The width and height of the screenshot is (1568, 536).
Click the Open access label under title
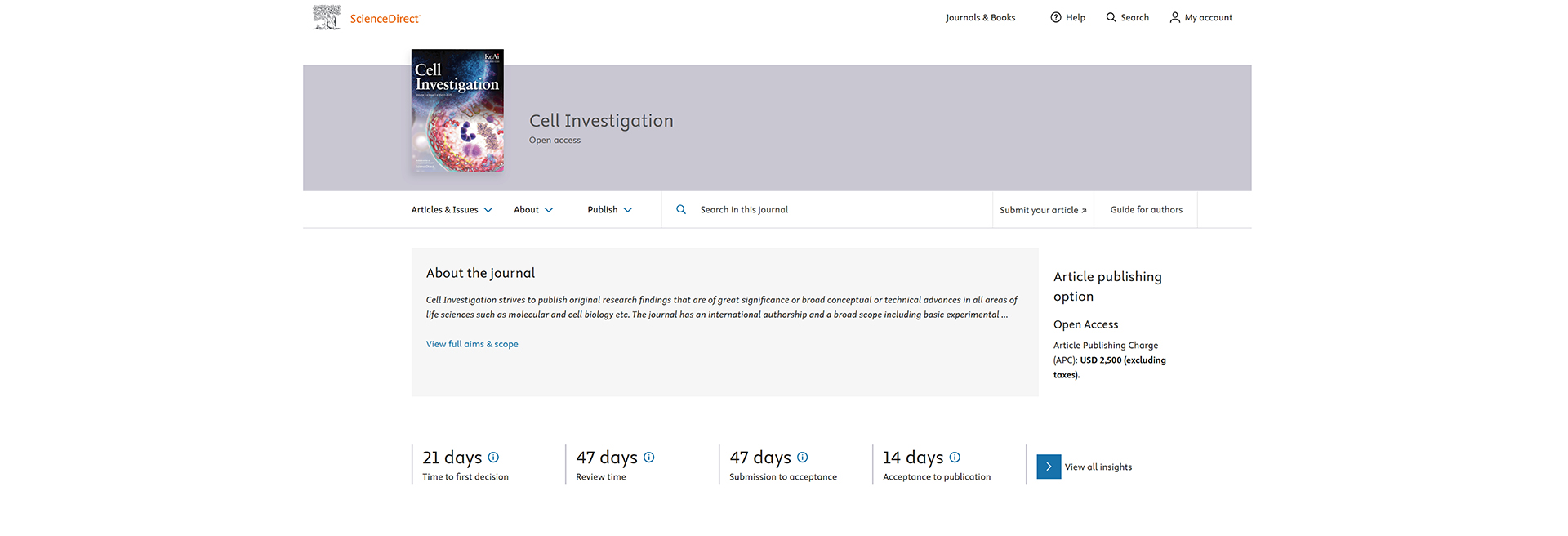[x=555, y=141]
